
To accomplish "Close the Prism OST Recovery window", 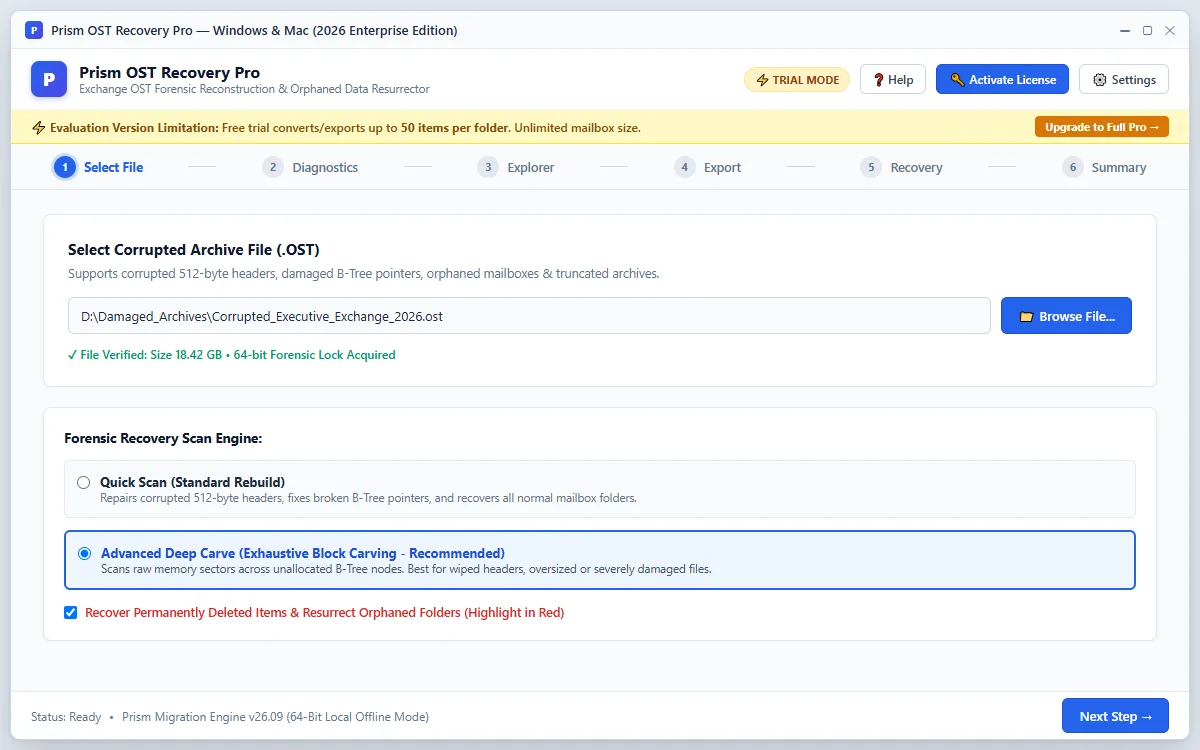I will 1171,30.
